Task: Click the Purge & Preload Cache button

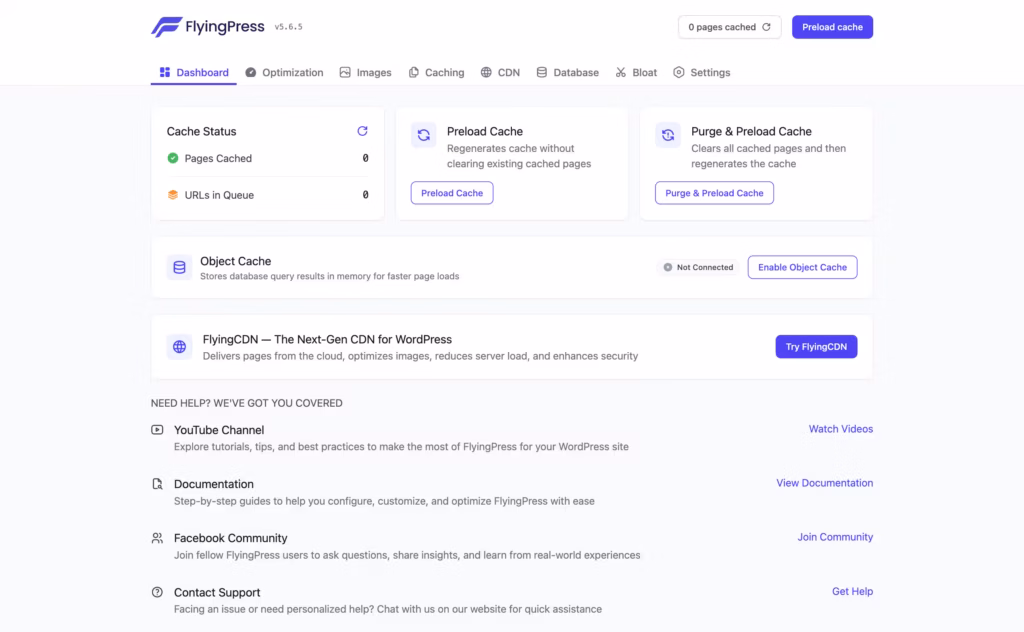Action: 714,193
